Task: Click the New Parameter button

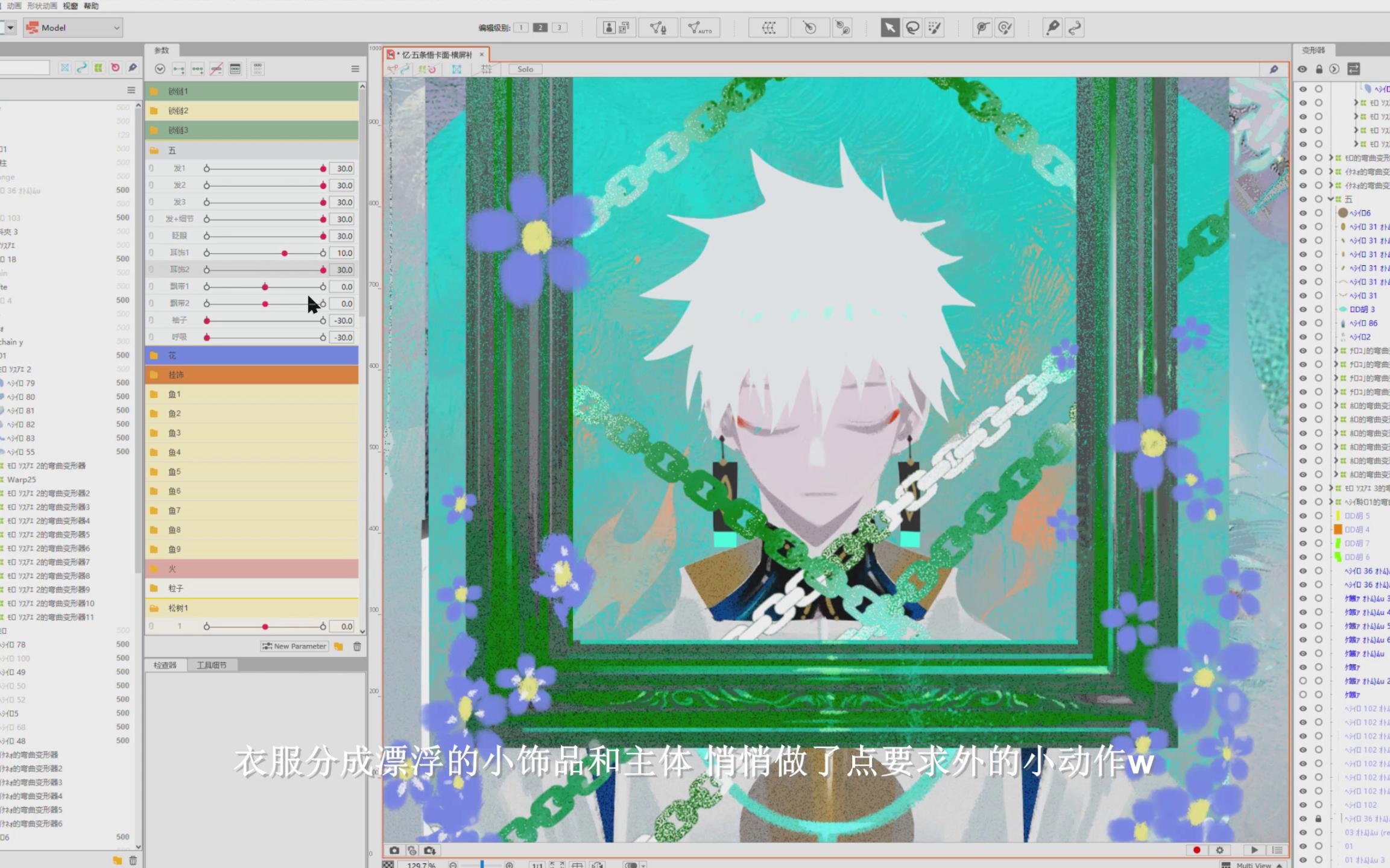Action: [x=294, y=646]
